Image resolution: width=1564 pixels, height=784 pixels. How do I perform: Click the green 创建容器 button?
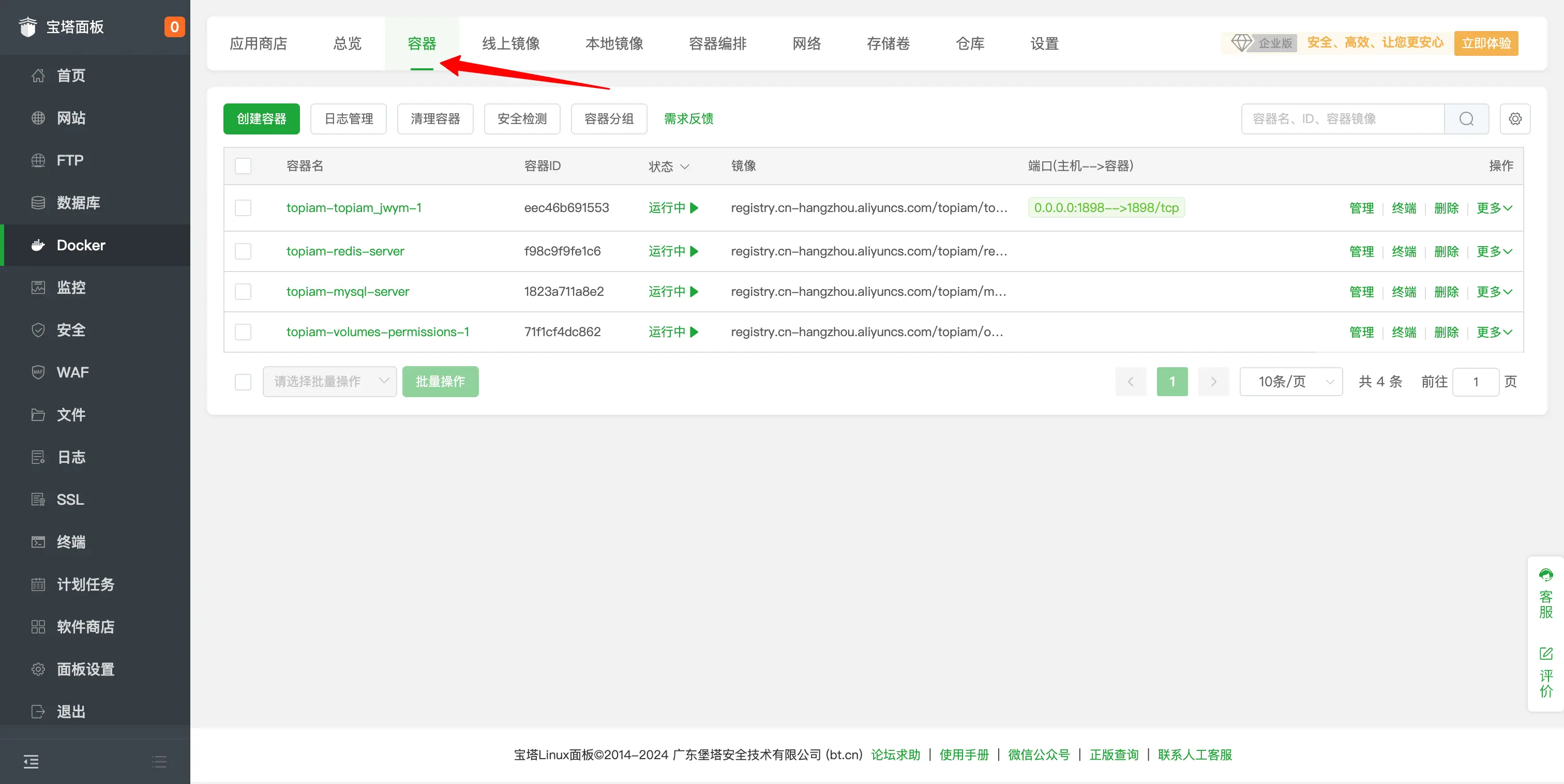(x=261, y=119)
